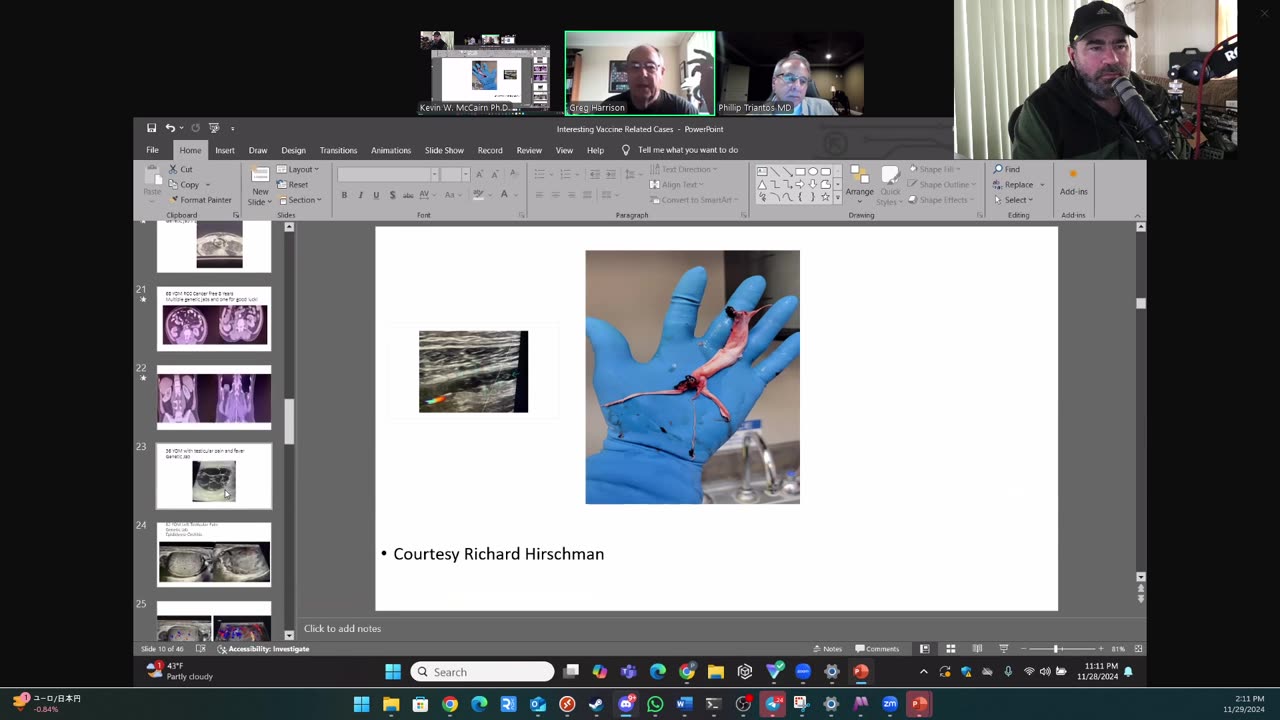1280x720 pixels.
Task: Open the font size dropdown
Action: pos(465,175)
